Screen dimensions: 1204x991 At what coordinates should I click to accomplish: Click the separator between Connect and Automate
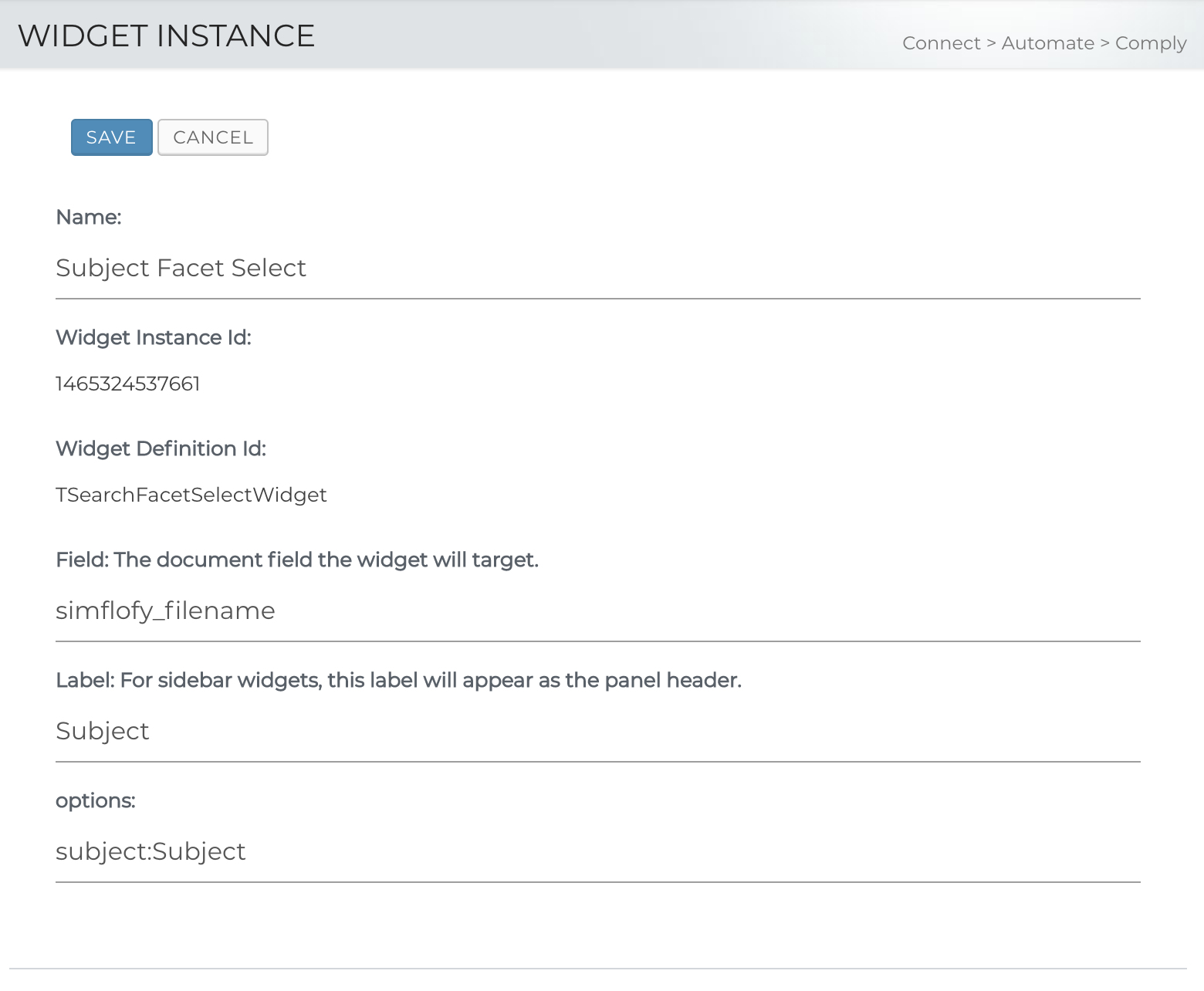(991, 43)
